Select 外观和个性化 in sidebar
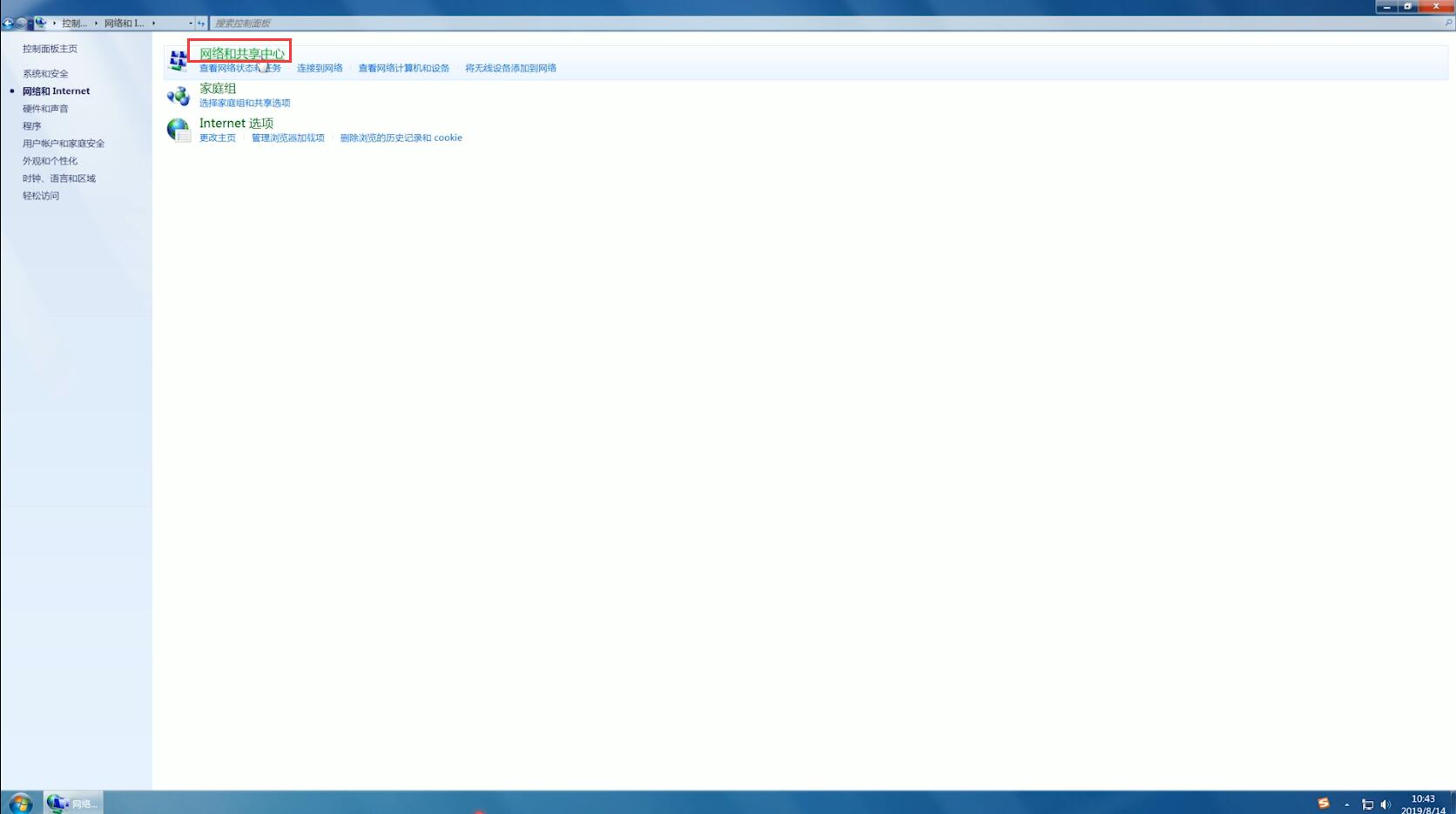This screenshot has height=814, width=1456. [x=50, y=161]
